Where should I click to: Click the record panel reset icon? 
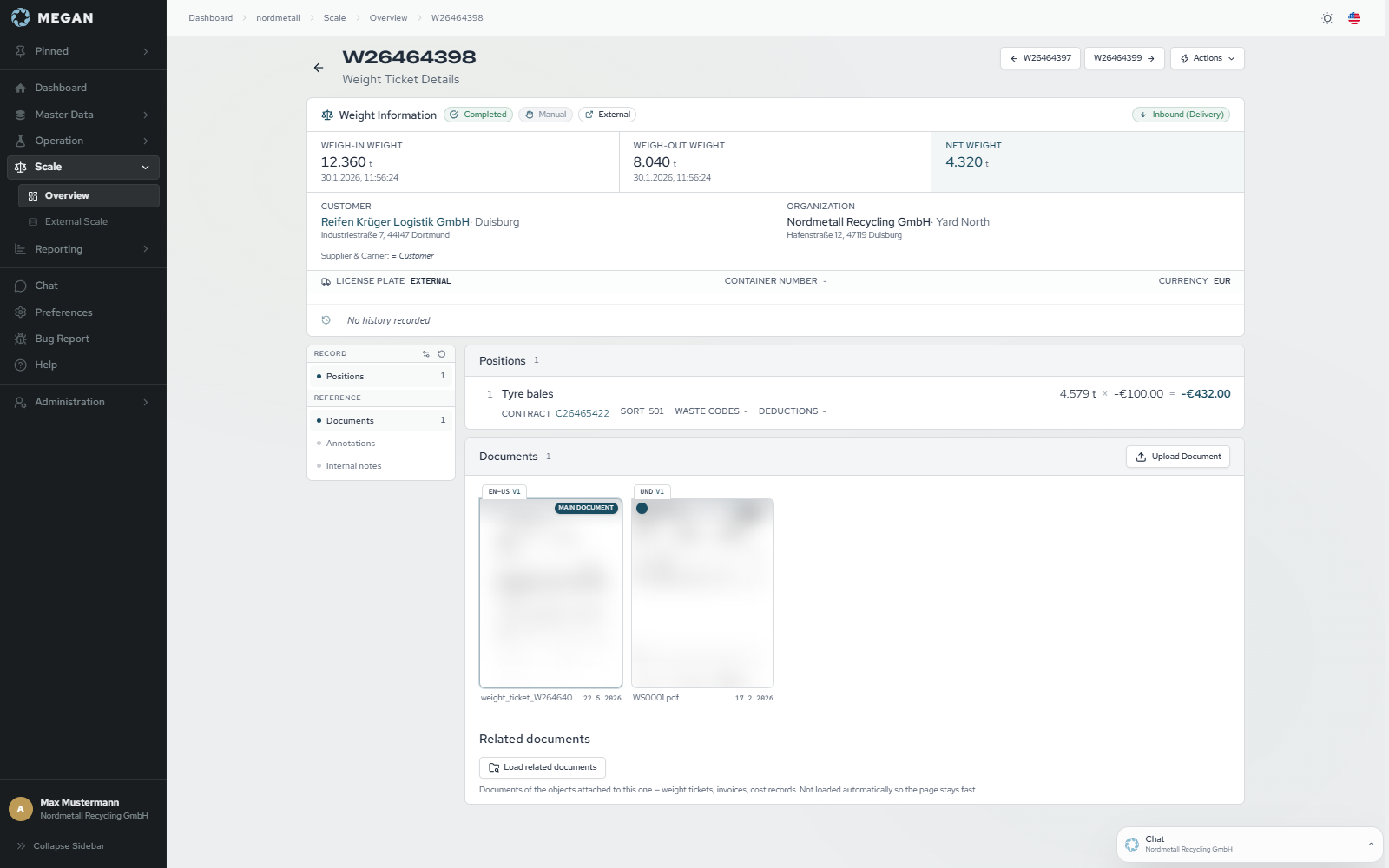pos(442,354)
